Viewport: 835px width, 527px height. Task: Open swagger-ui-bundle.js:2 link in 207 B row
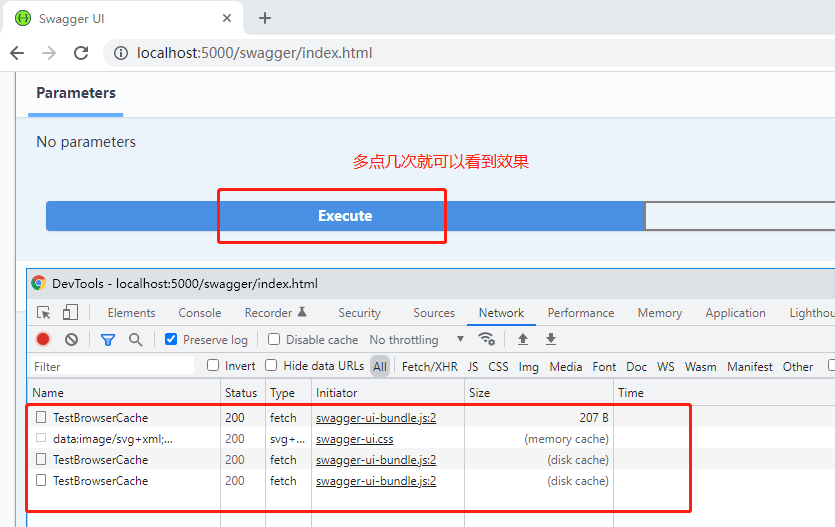(376, 418)
